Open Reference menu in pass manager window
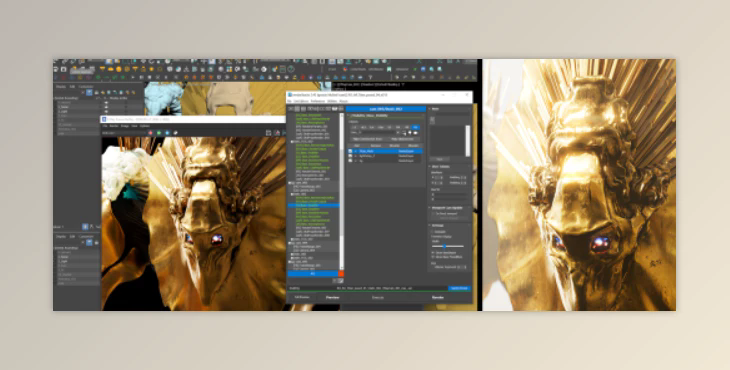 click(x=318, y=101)
